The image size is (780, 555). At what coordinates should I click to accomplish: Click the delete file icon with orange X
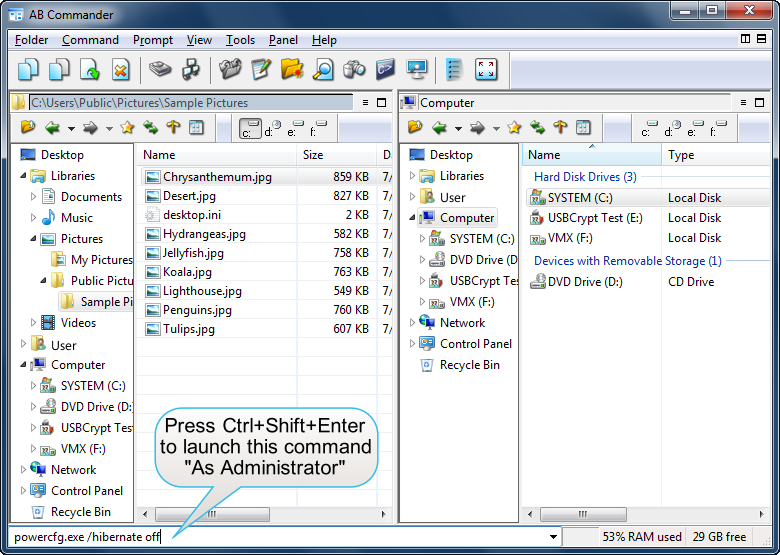(120, 69)
